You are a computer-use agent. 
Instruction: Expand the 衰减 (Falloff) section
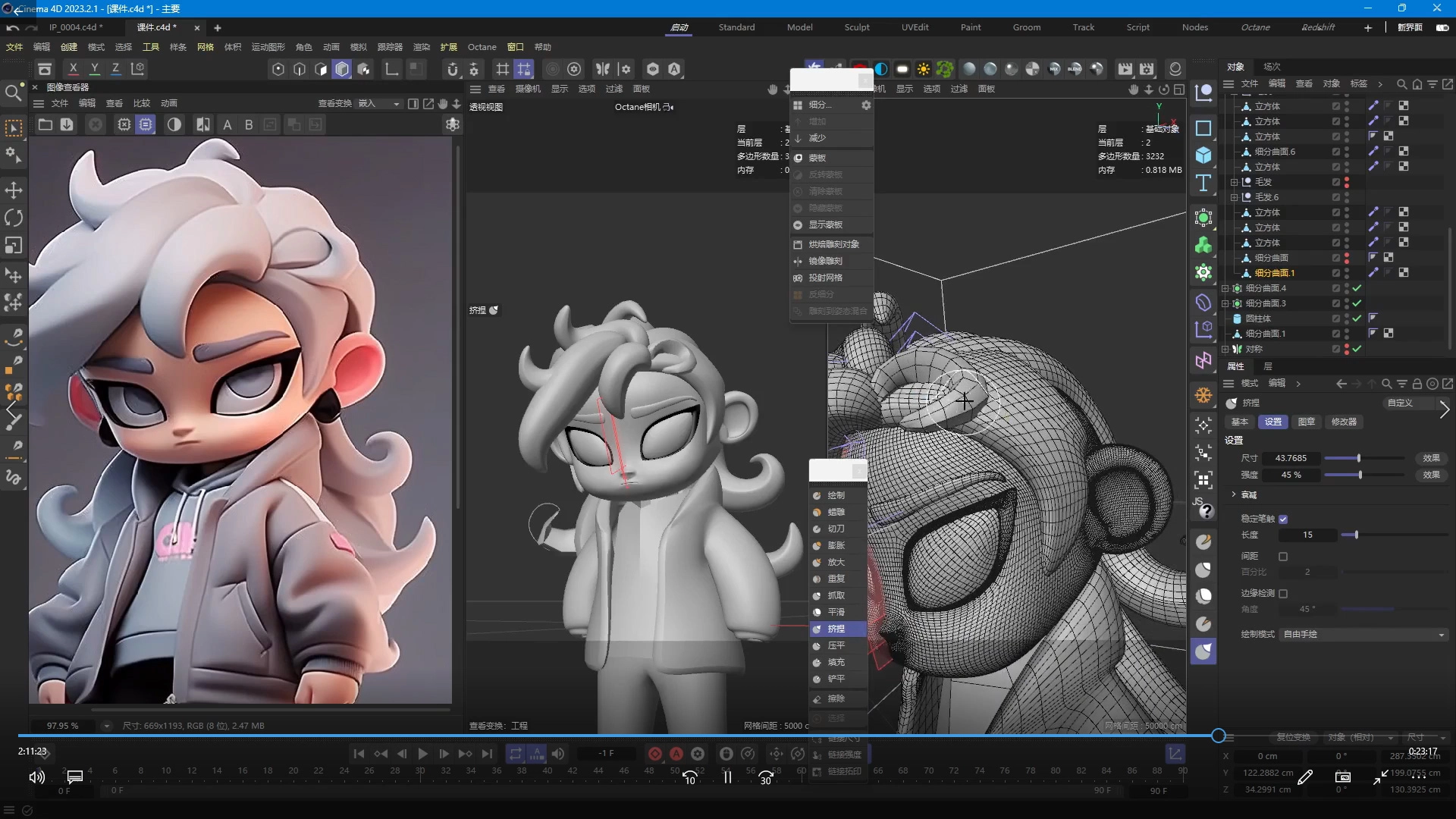point(1234,494)
